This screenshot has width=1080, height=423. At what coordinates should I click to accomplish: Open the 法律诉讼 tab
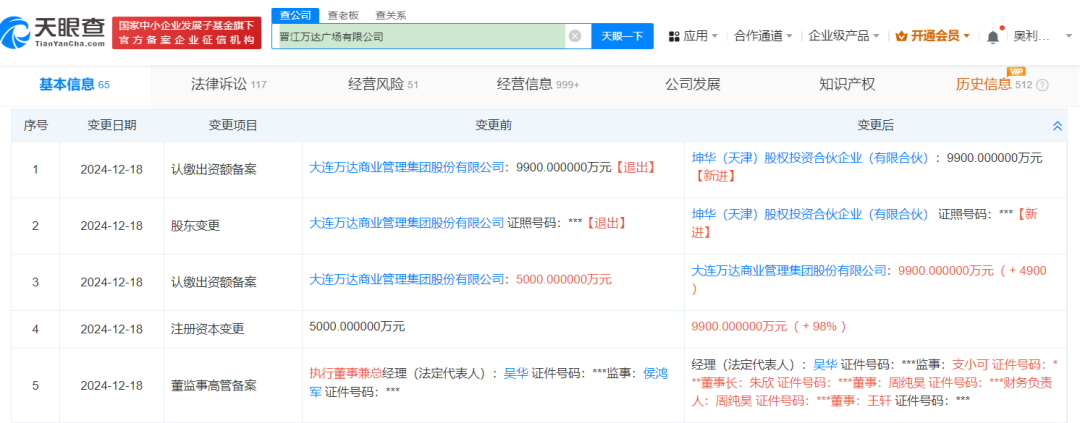(x=218, y=84)
